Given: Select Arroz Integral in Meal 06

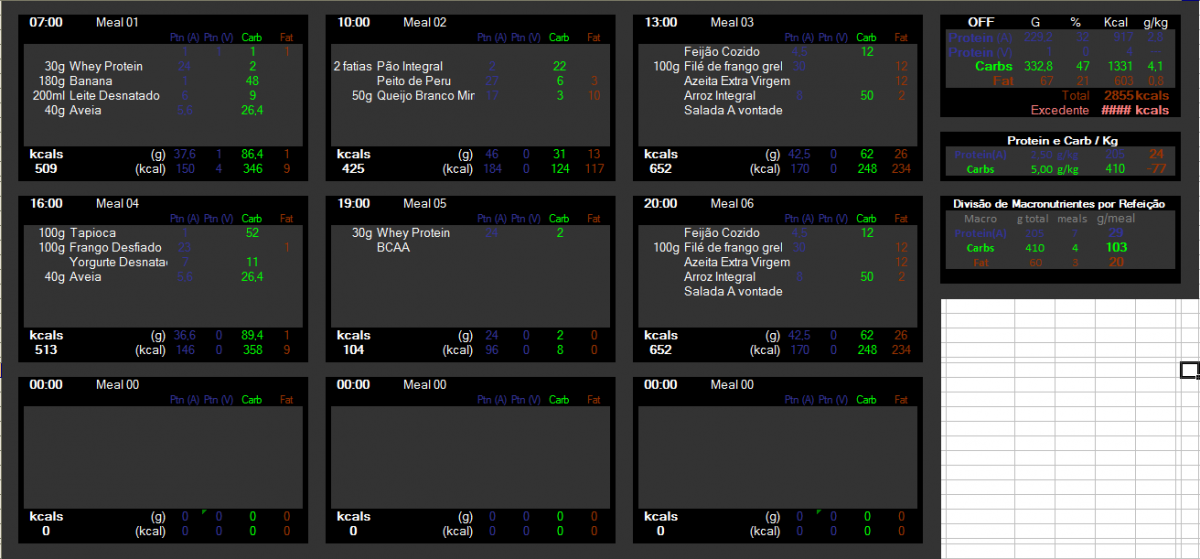Looking at the screenshot, I should 720,277.
